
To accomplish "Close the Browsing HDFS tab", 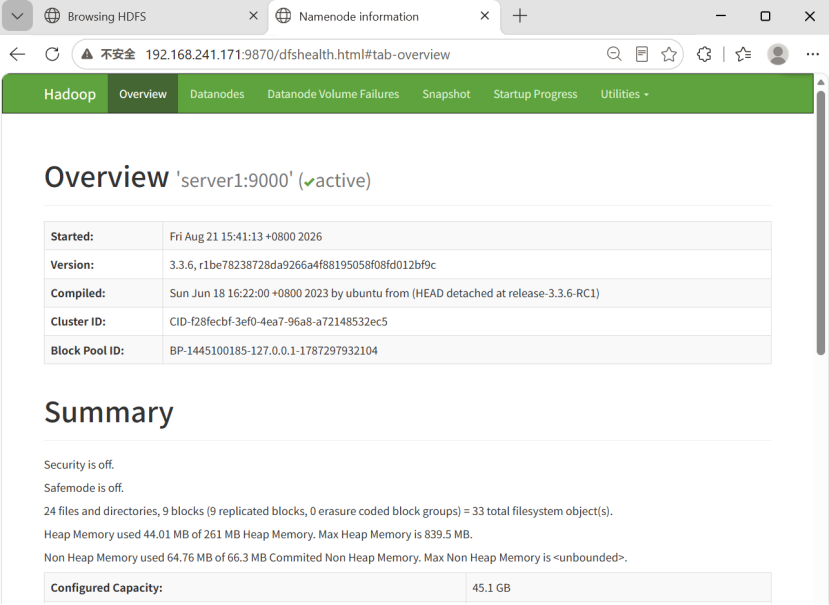I will tap(253, 16).
